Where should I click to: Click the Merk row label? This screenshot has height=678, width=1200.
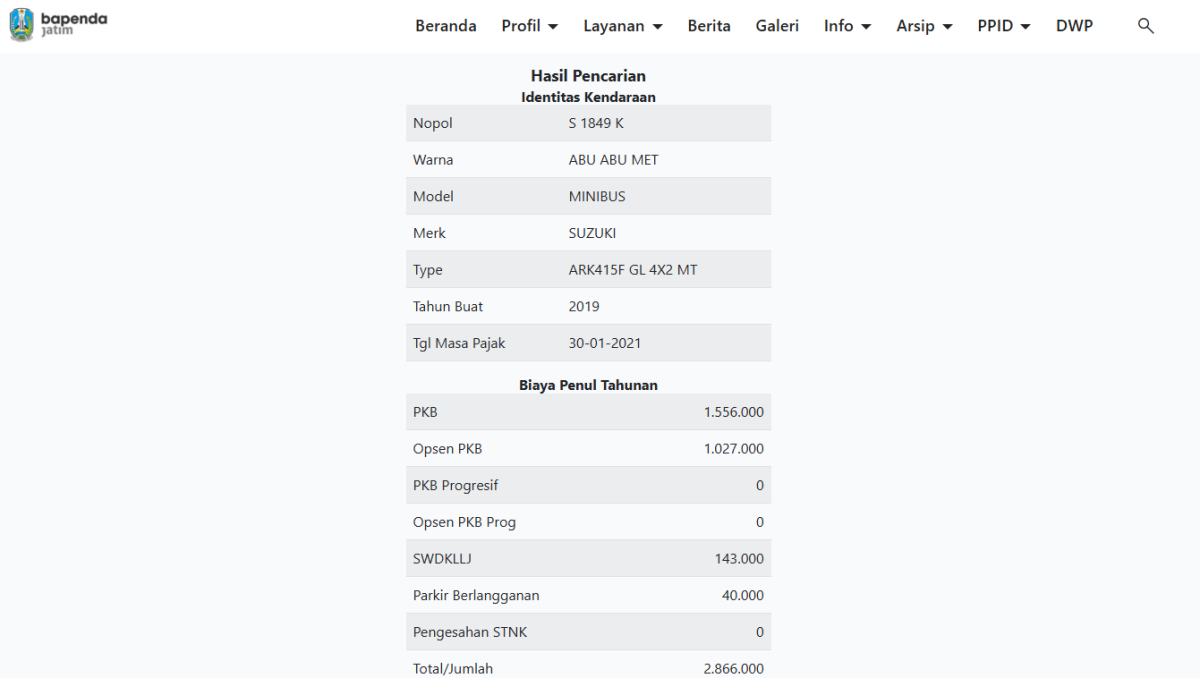[x=429, y=233]
